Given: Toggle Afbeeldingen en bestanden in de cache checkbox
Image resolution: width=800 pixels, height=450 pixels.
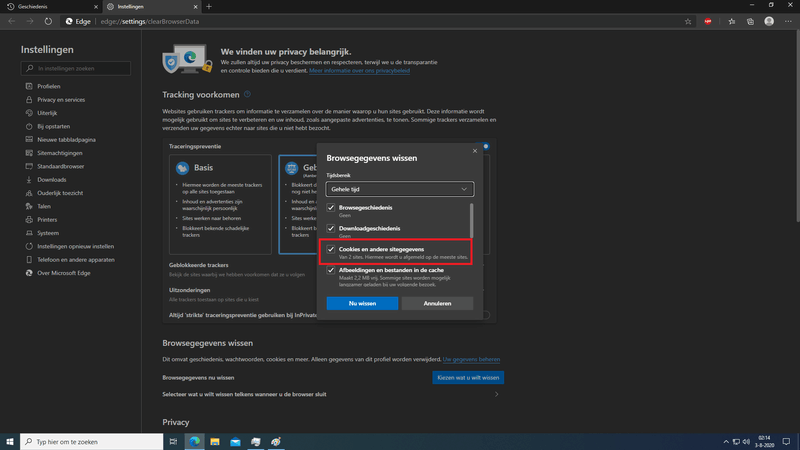Looking at the screenshot, I should [331, 270].
